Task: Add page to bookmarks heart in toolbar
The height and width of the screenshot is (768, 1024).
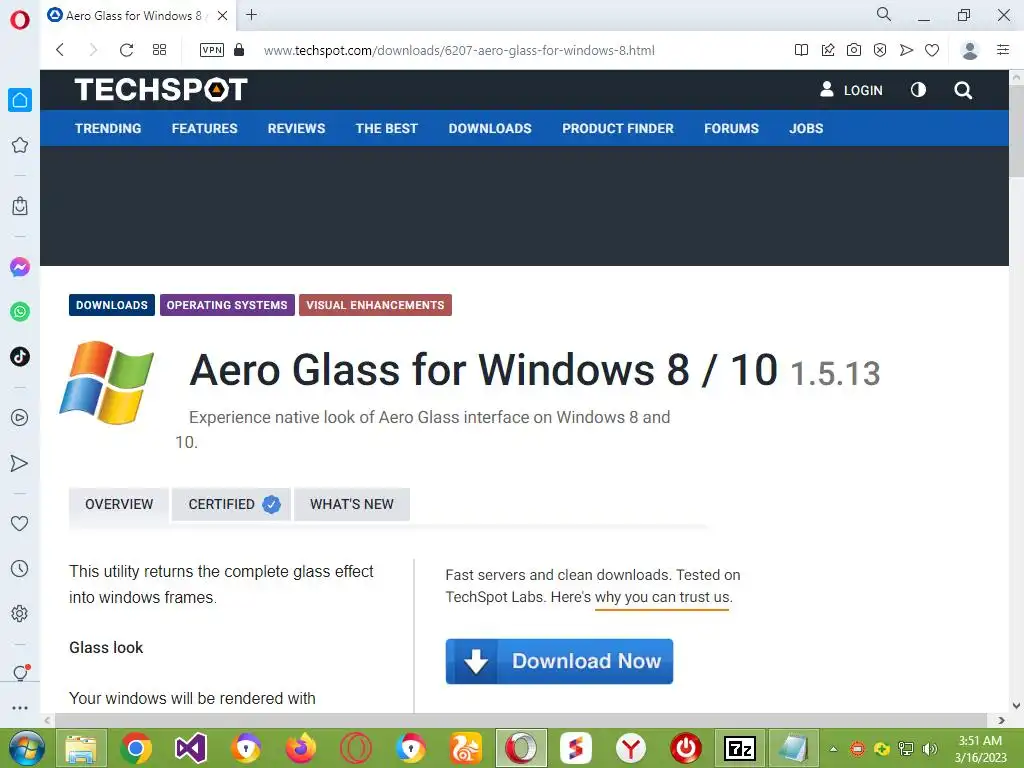Action: coord(932,50)
